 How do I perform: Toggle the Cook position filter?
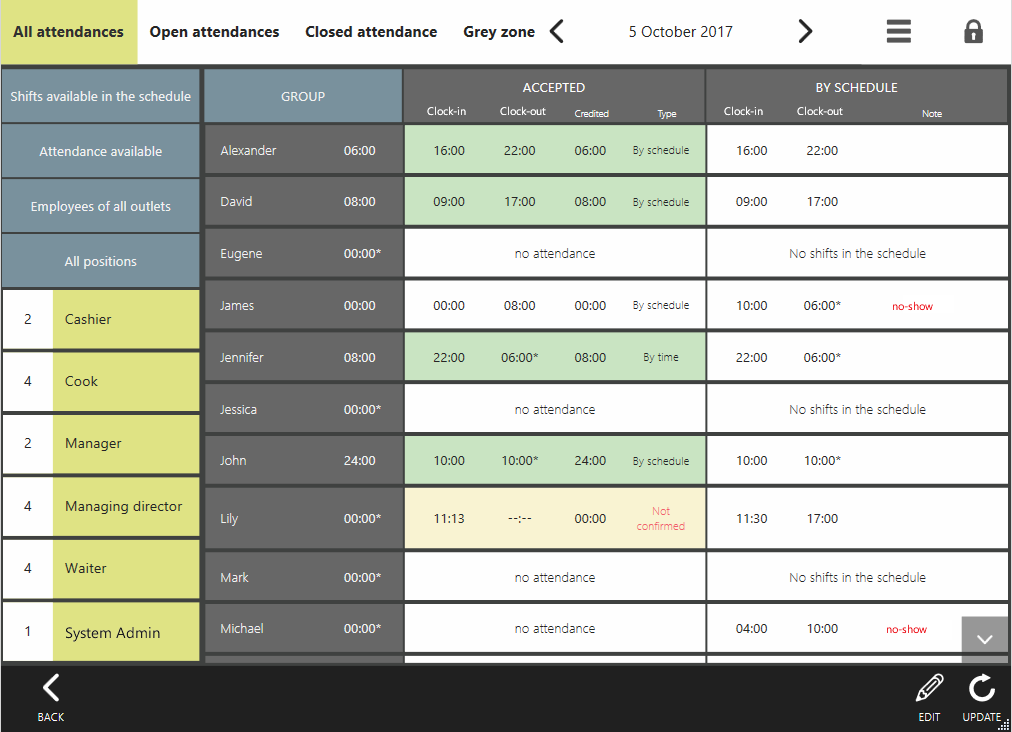(101, 381)
